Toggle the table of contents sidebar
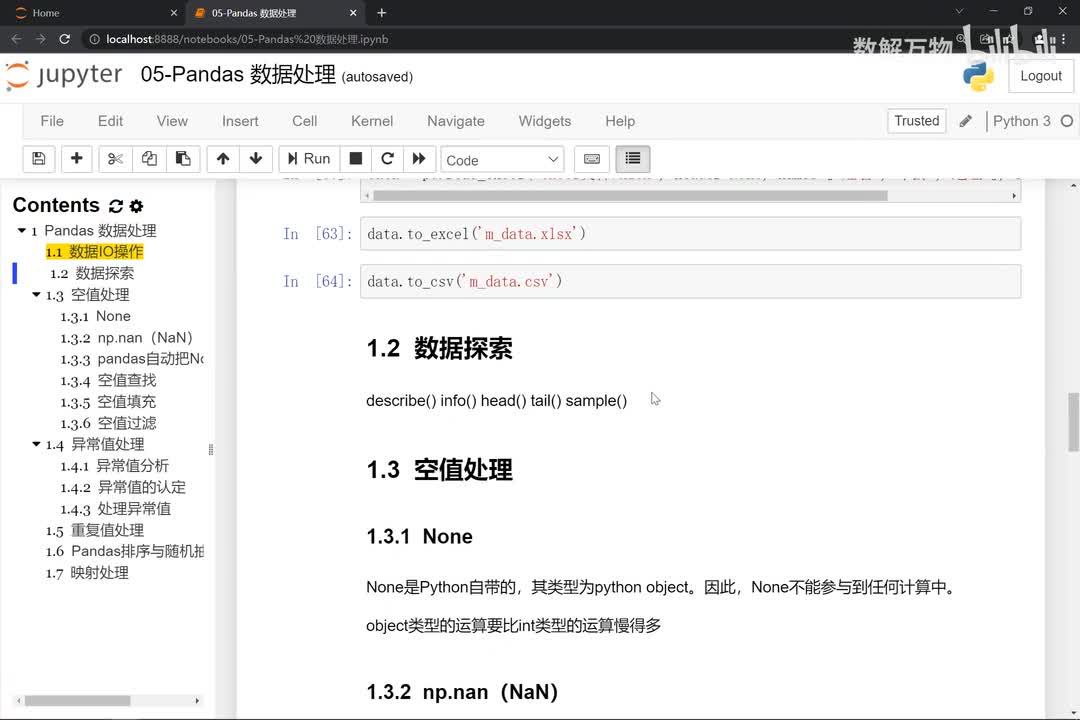The height and width of the screenshot is (720, 1080). point(632,159)
